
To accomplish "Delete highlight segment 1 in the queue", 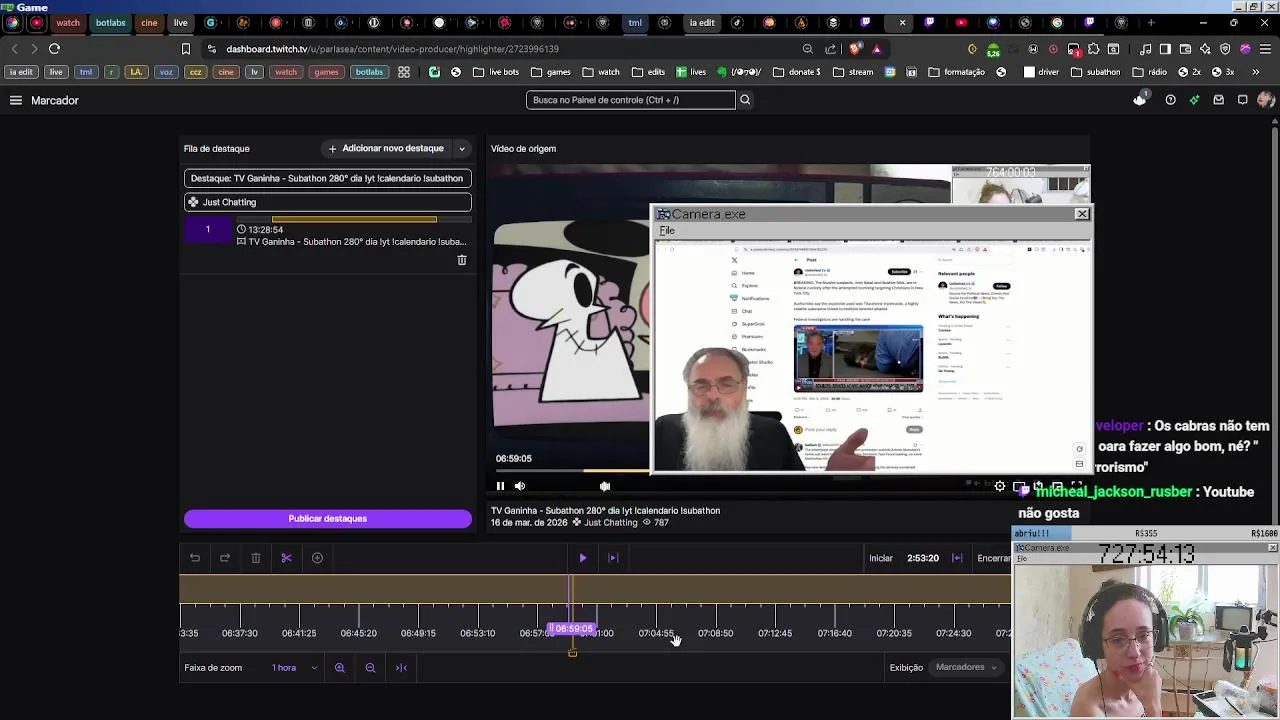I will [462, 260].
